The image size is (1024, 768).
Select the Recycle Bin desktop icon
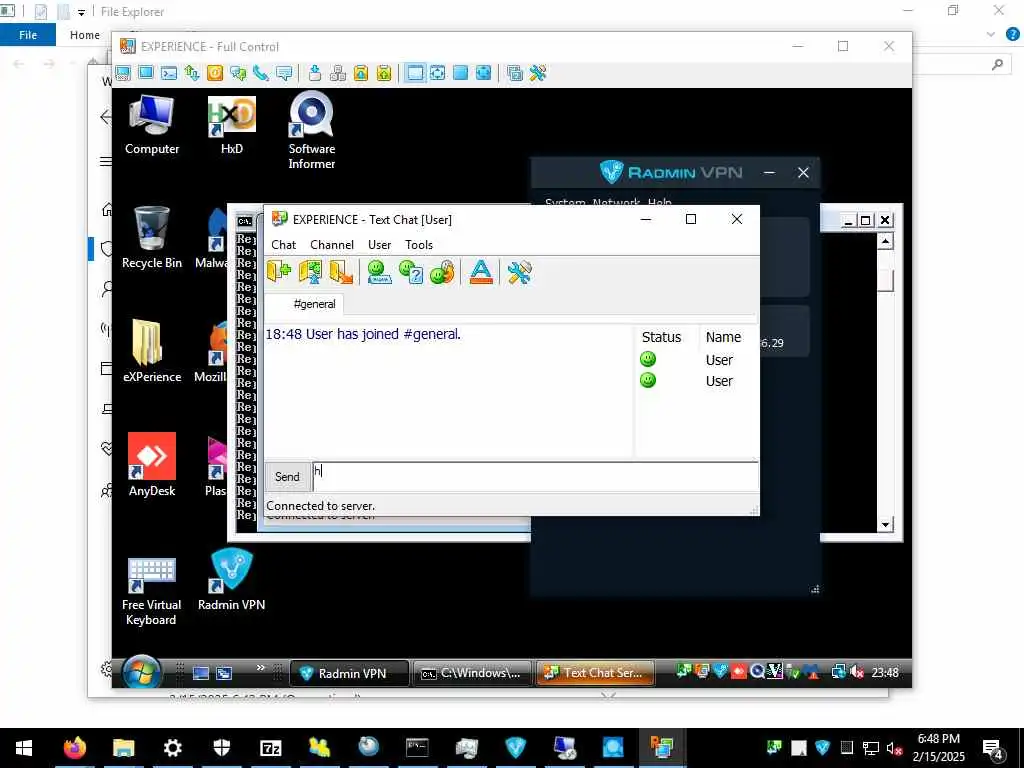point(152,238)
